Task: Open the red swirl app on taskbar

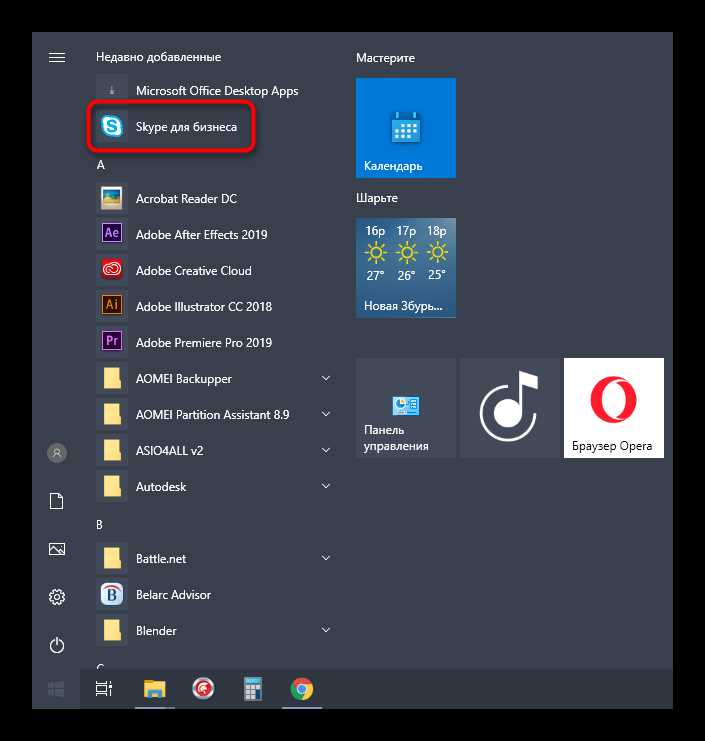Action: (203, 689)
